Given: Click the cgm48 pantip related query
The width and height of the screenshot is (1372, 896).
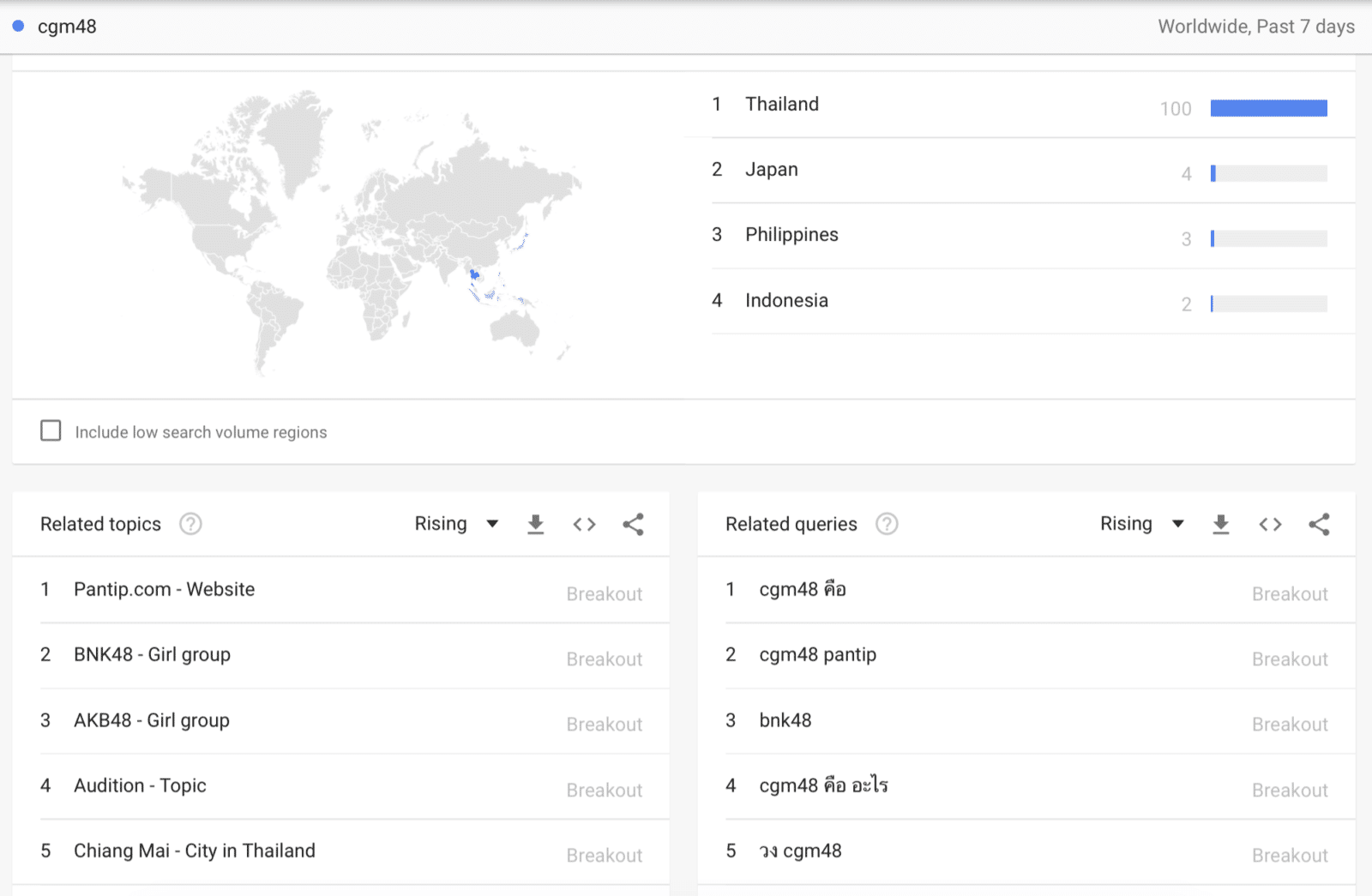Looking at the screenshot, I should pos(817,655).
